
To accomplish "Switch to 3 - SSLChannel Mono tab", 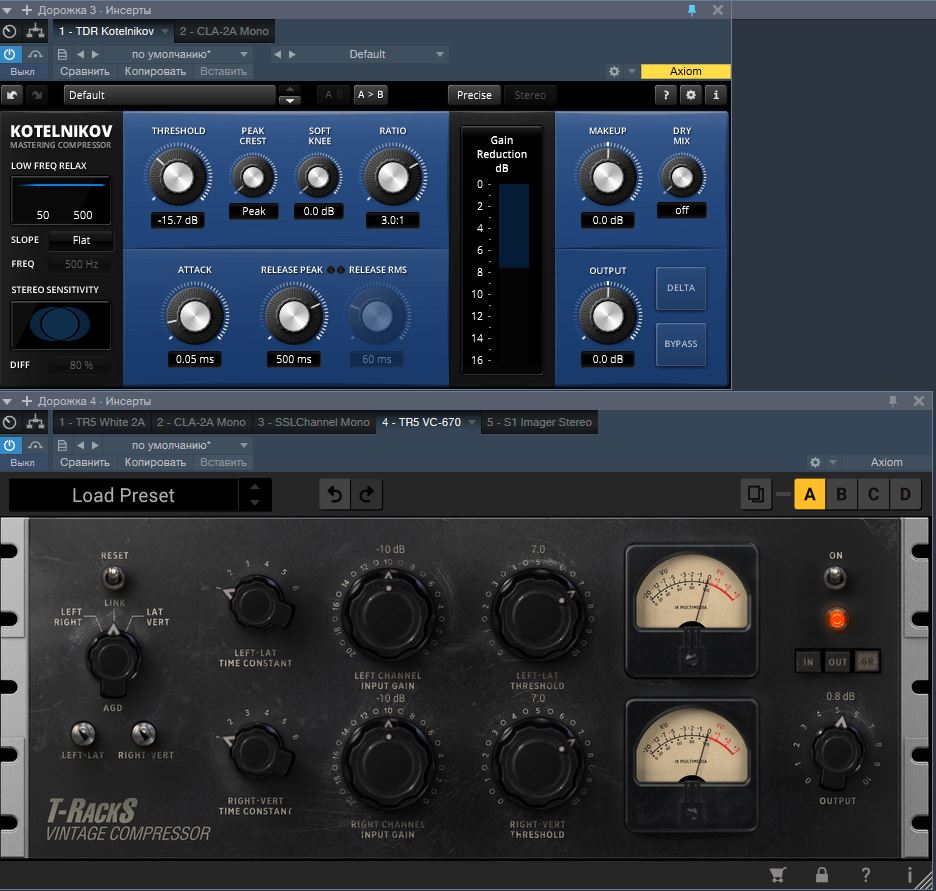I will 313,423.
